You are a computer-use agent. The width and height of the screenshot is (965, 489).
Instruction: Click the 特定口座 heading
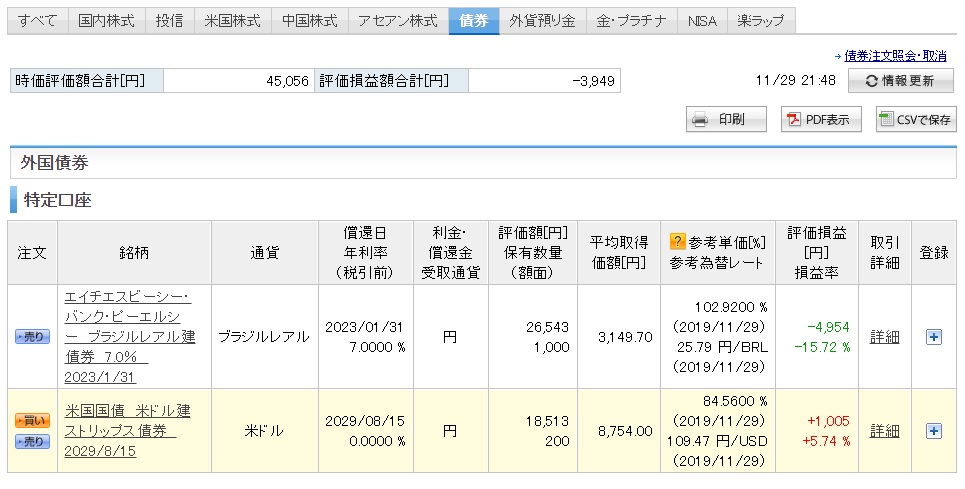pos(57,201)
